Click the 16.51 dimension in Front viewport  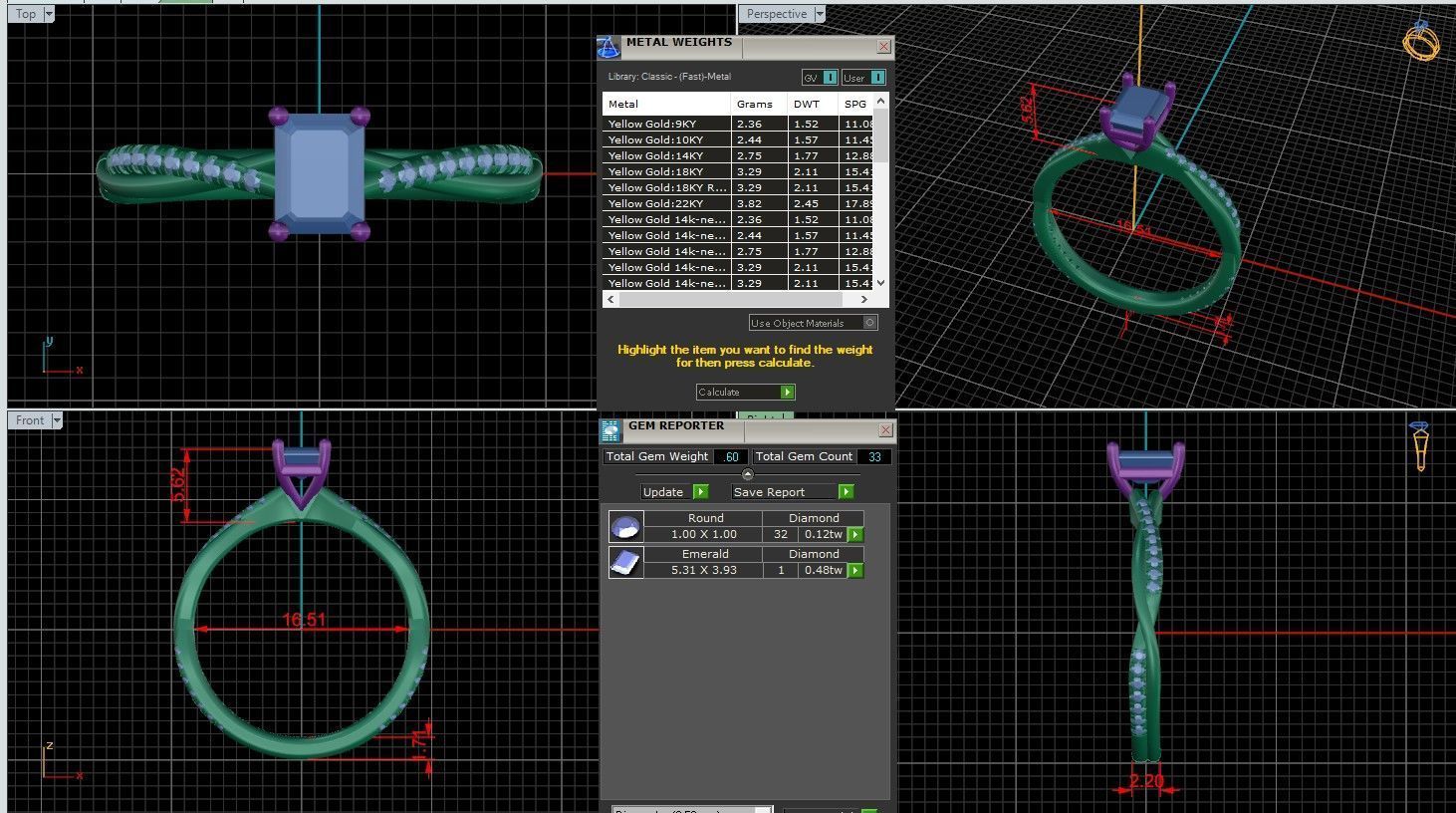coord(304,620)
